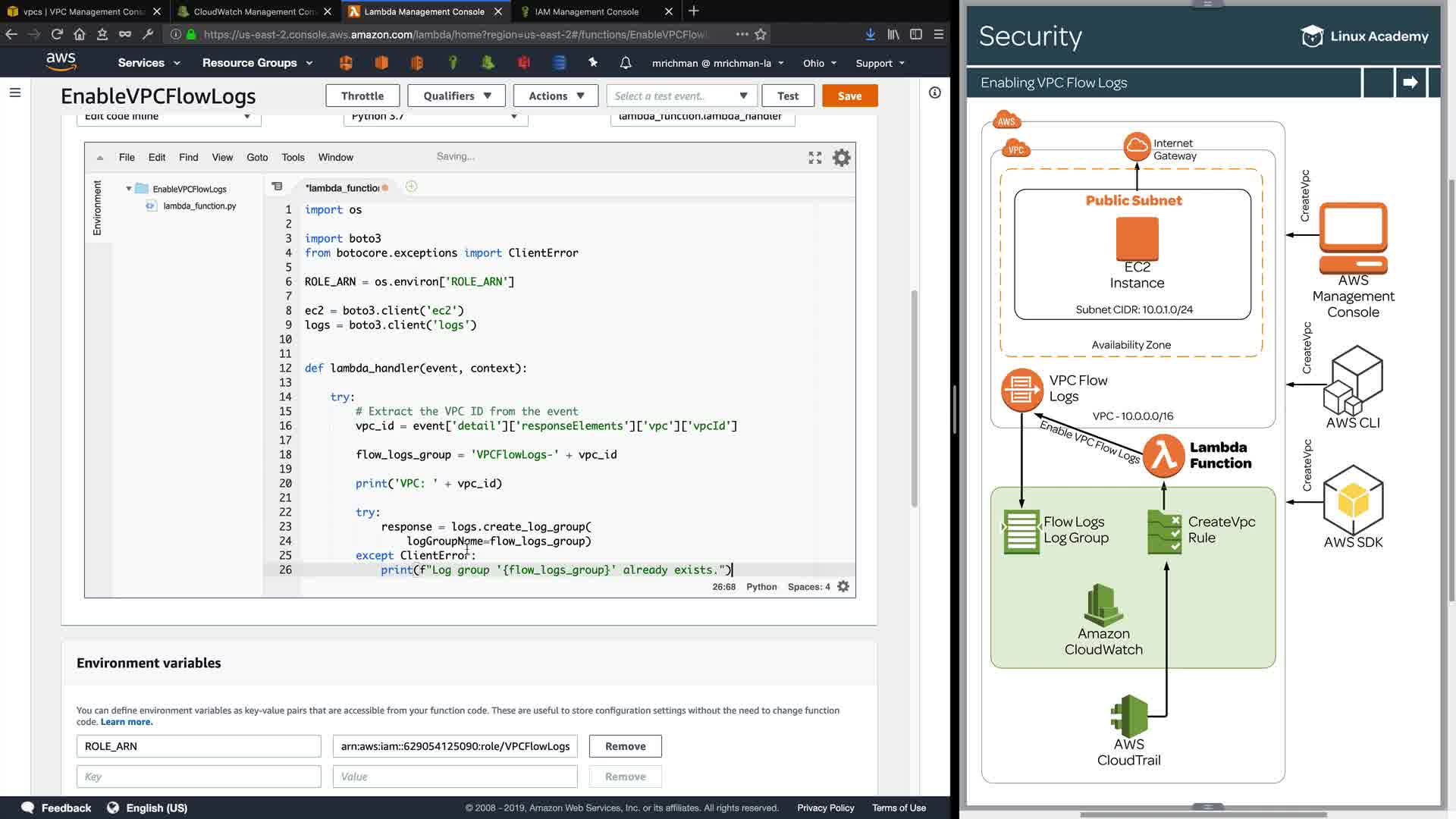Open AWS notifications bell icon

625,63
